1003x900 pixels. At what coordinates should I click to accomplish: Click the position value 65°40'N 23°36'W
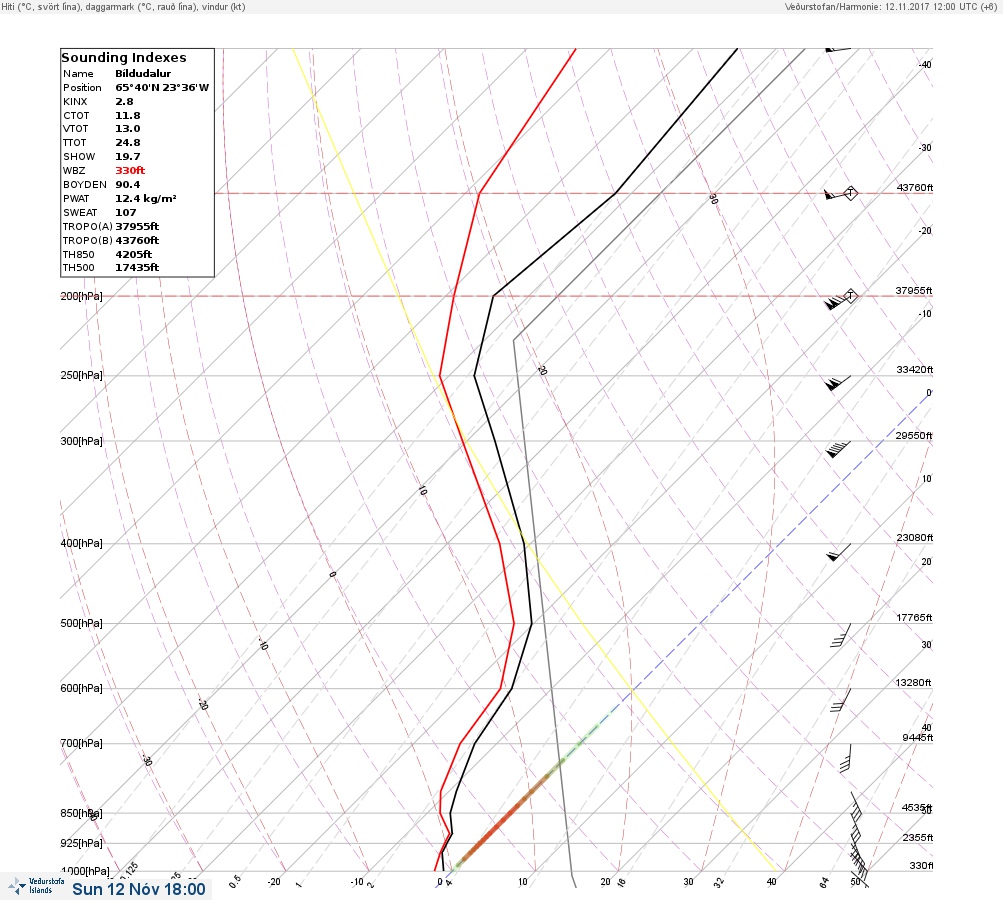click(162, 88)
